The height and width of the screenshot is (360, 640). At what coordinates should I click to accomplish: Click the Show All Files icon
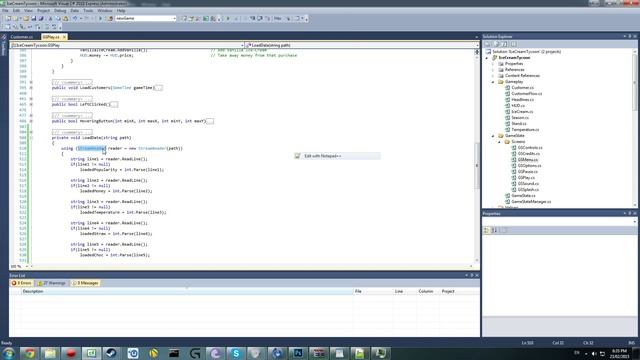tap(497, 44)
